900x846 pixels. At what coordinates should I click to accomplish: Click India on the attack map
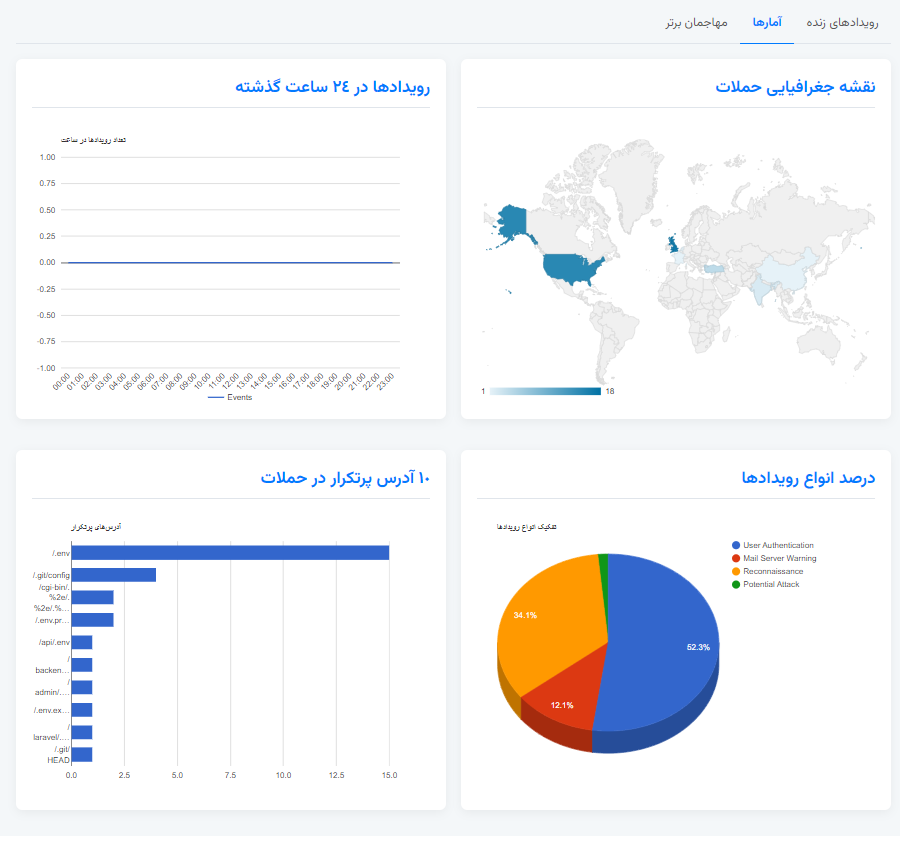pyautogui.click(x=759, y=290)
